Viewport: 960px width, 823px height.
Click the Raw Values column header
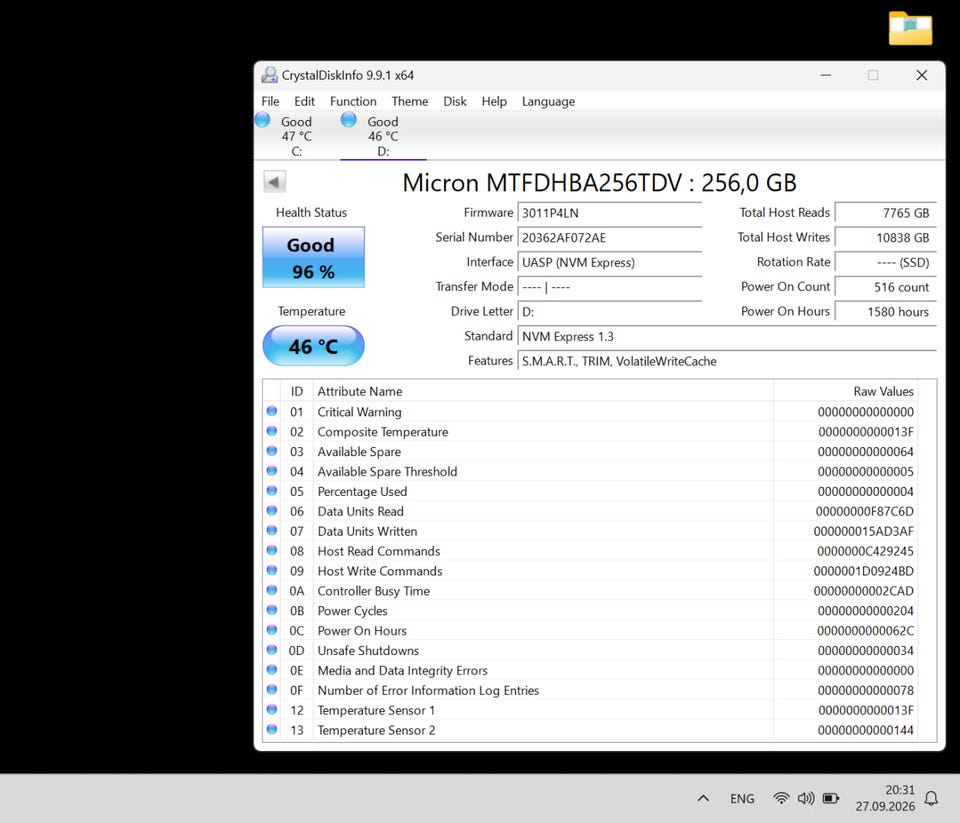pyautogui.click(x=846, y=391)
